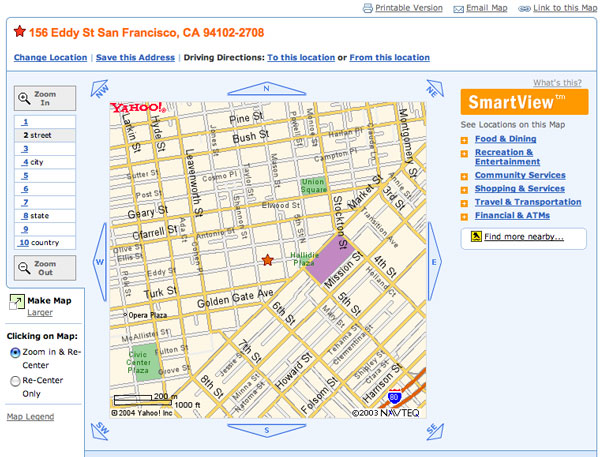Open Recreation & Entertainment link
Viewport: 600px width, 457px height.
click(507, 157)
